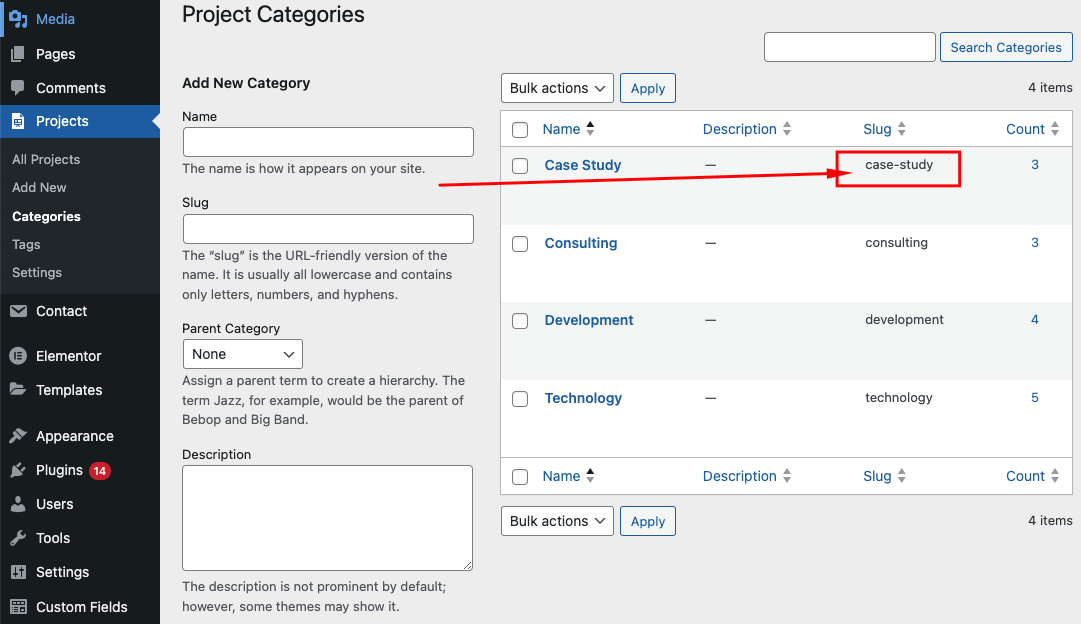Click the 'consulting' slug text
This screenshot has width=1081, height=624.
[x=896, y=243]
